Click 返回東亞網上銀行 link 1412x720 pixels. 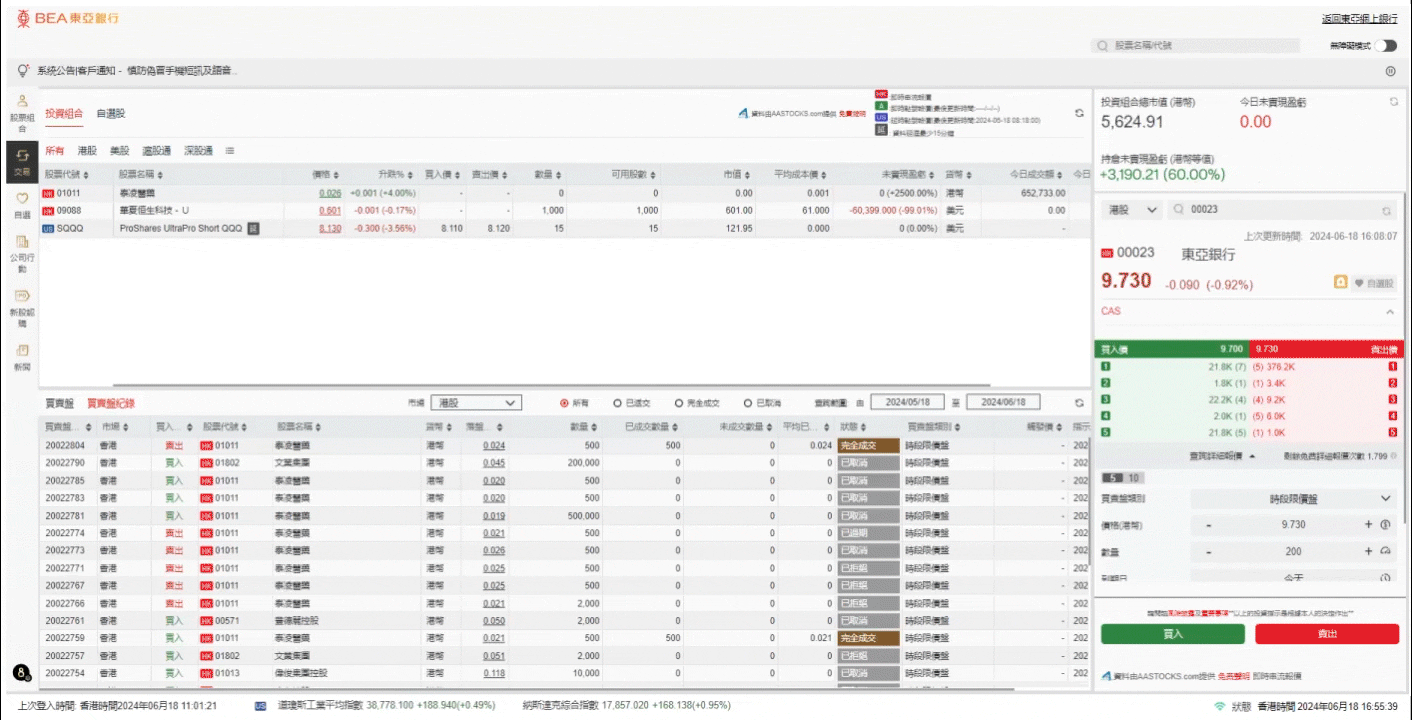point(1360,18)
